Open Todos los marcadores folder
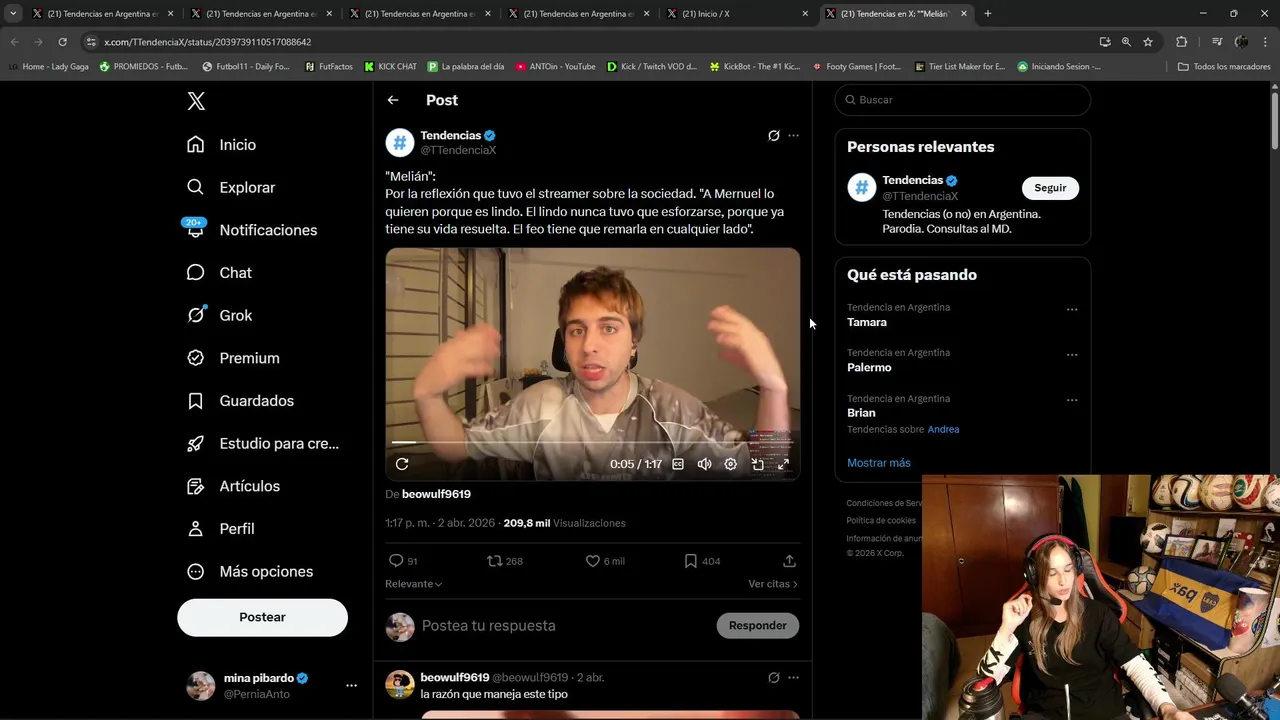This screenshot has width=1280, height=720. 1224,67
